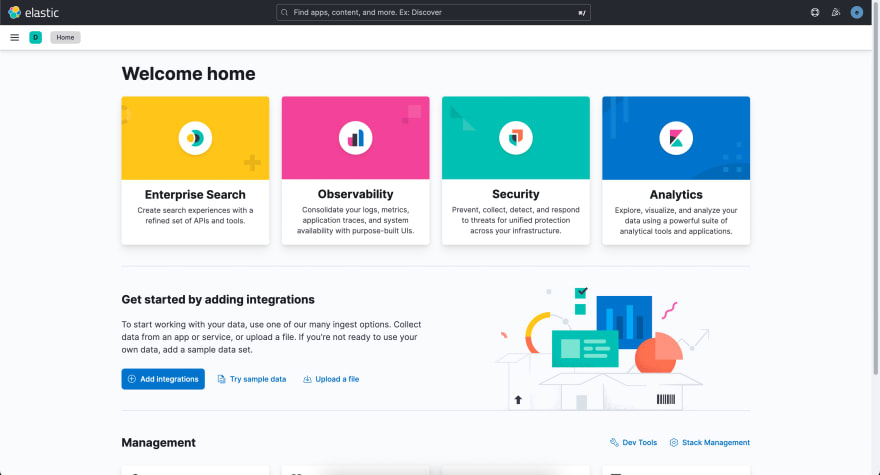Image resolution: width=880 pixels, height=475 pixels.
Task: Click the Enterprise Search description text
Action: click(195, 216)
